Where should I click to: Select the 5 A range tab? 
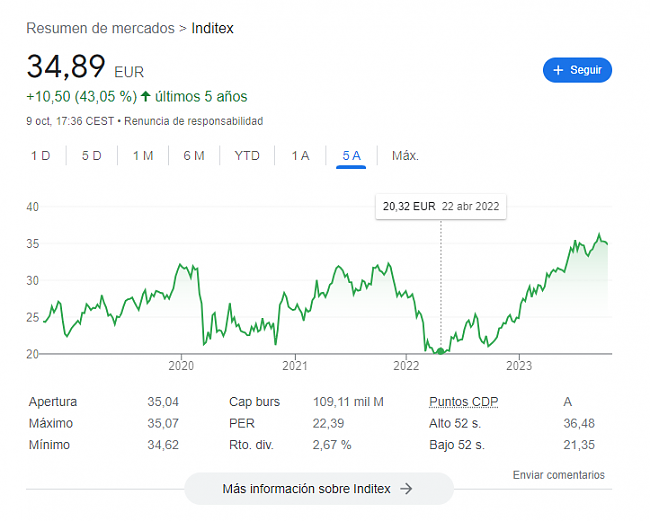coord(351,156)
